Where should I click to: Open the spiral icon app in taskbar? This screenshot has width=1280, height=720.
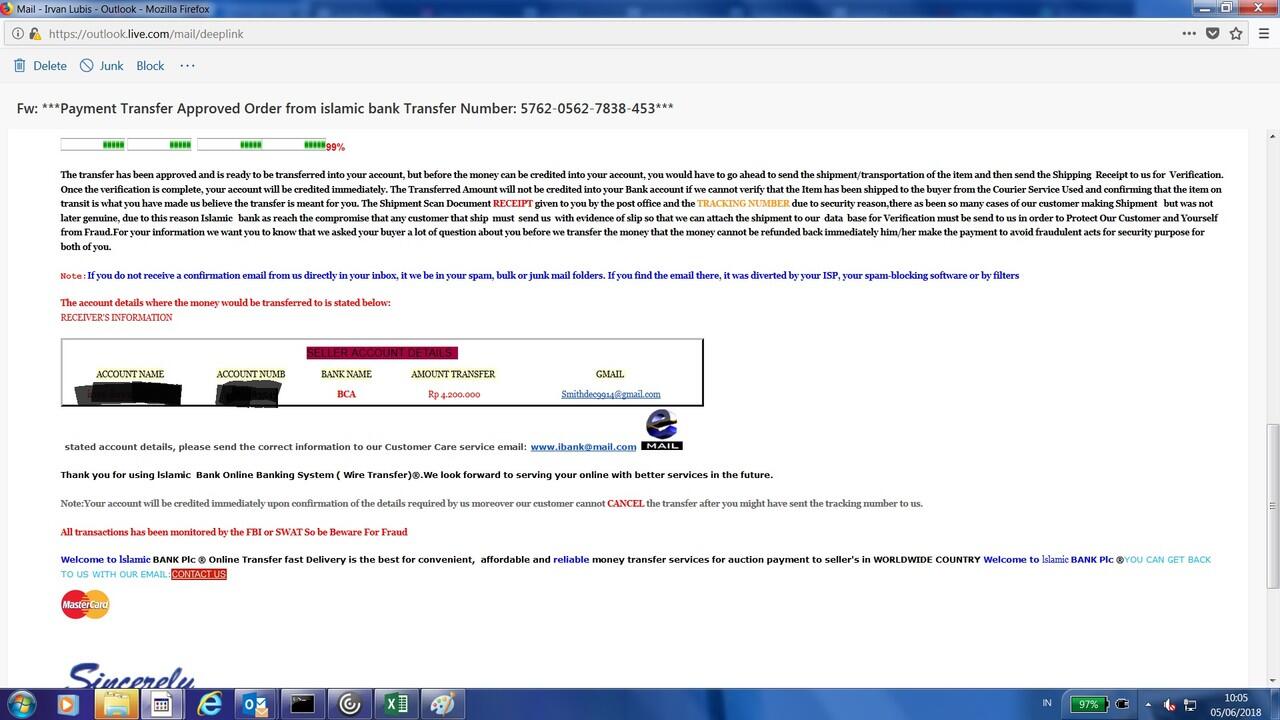coord(350,705)
